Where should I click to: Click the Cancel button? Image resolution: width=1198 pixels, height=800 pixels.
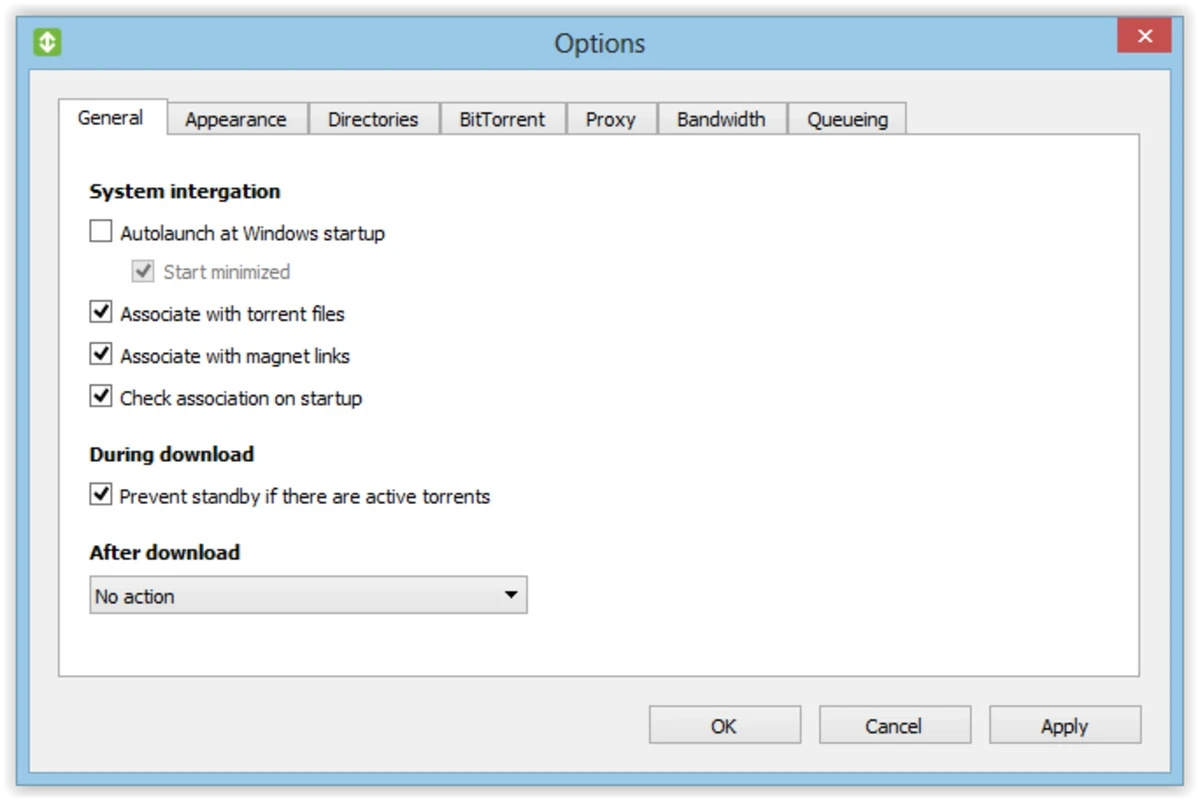pos(895,725)
